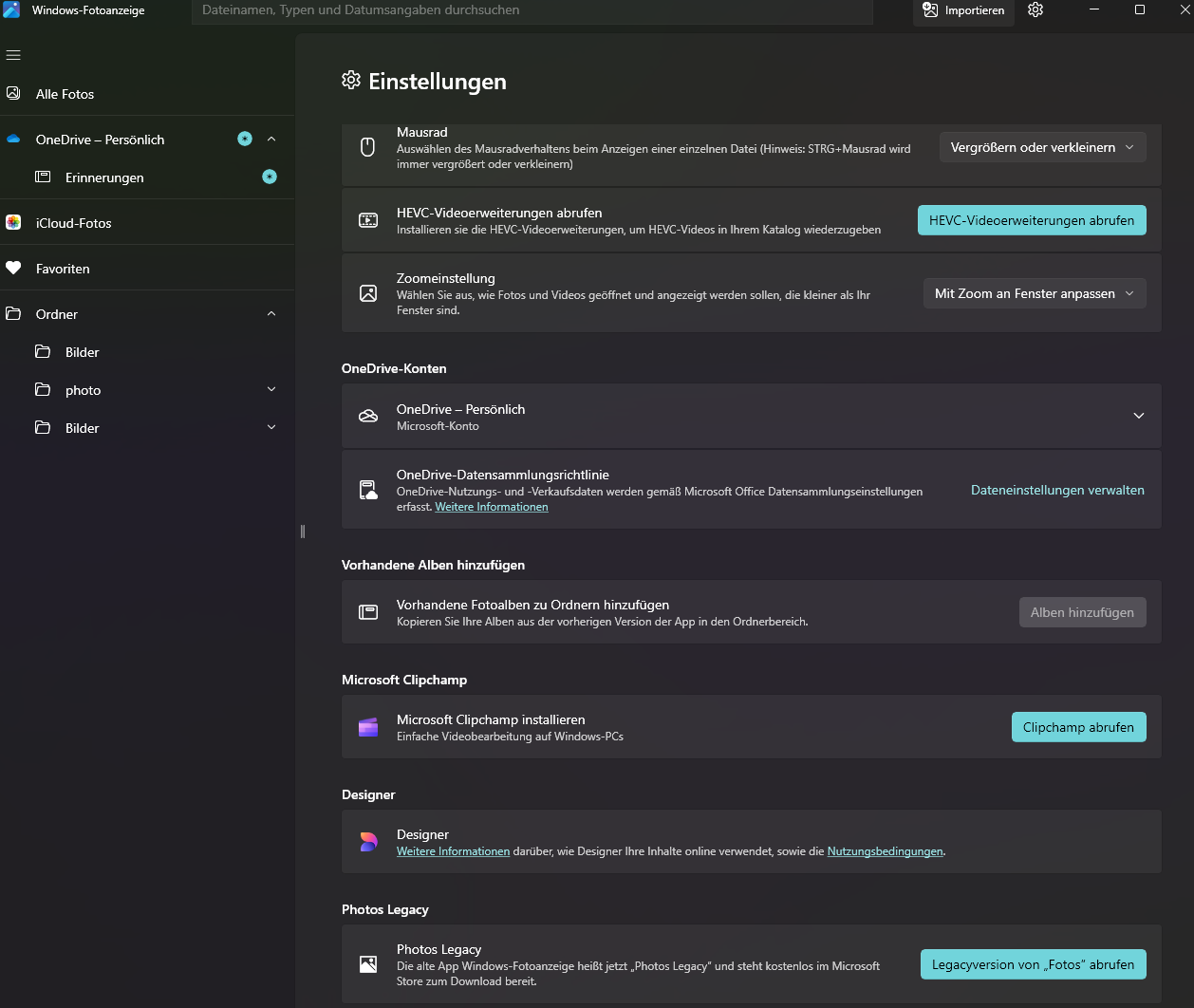This screenshot has width=1194, height=1008.
Task: Open the Dateneinstellungen verwalten link
Action: click(1057, 490)
